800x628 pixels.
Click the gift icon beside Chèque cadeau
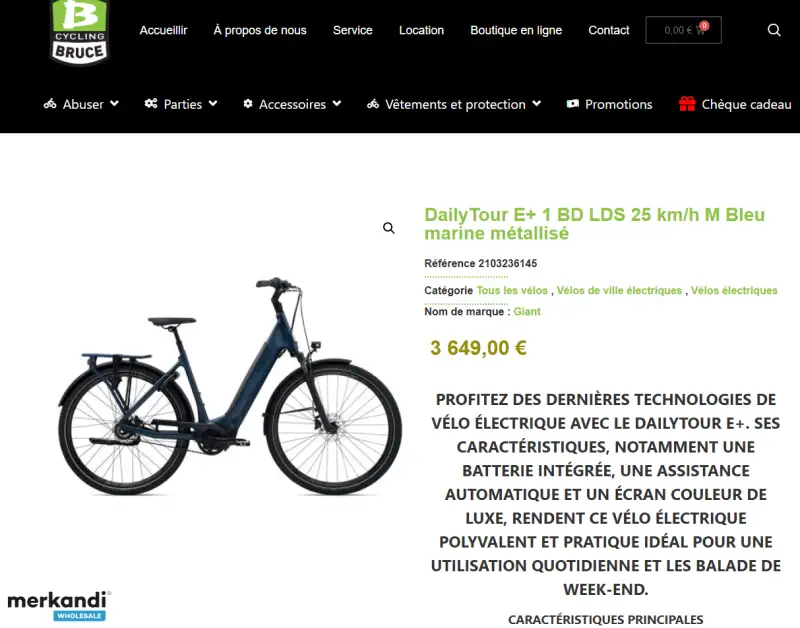coord(687,104)
